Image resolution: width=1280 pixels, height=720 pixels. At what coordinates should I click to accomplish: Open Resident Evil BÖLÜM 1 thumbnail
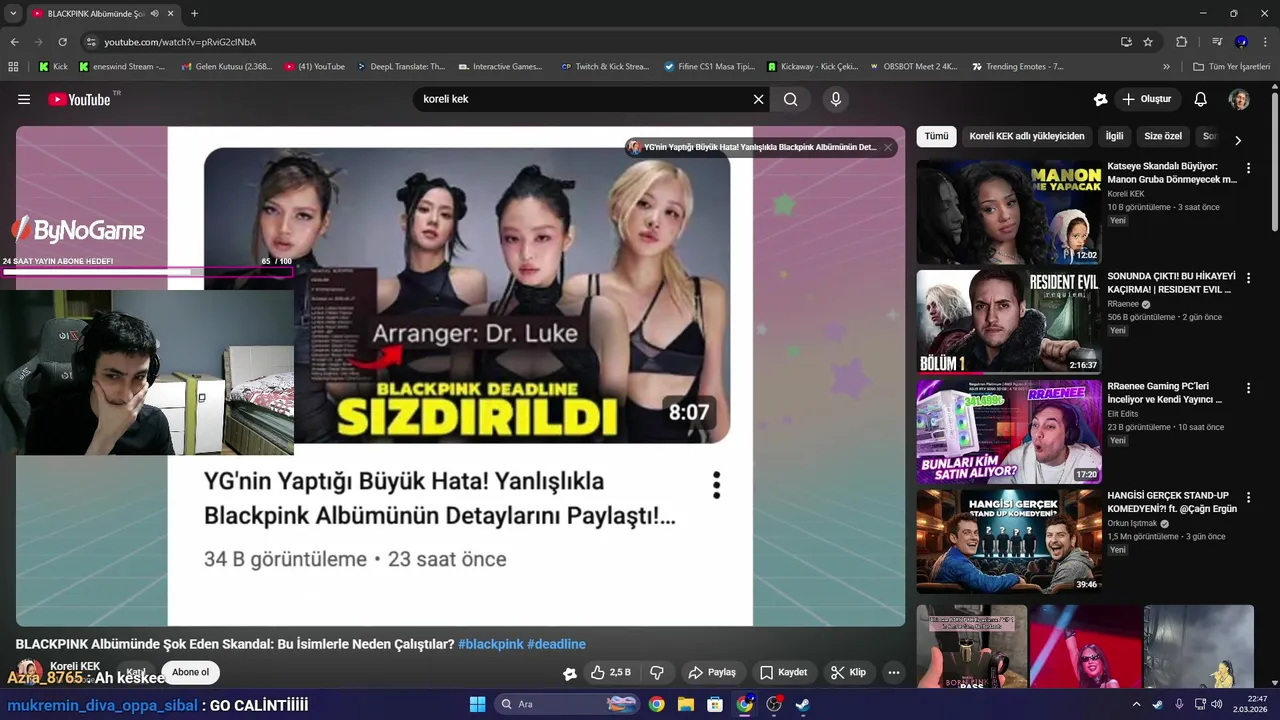coord(1009,322)
